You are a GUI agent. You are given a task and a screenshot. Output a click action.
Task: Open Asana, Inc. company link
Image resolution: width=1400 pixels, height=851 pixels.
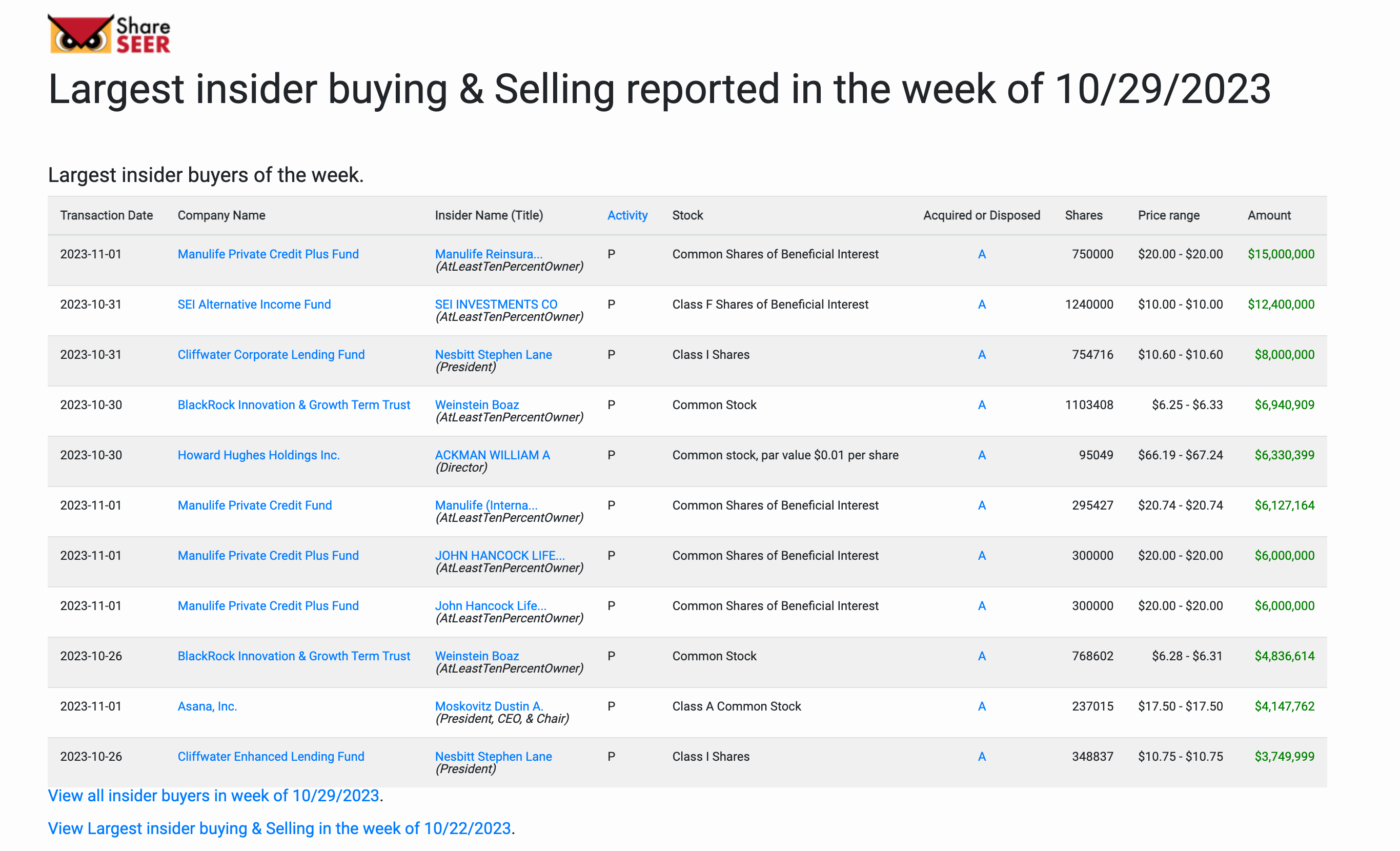[208, 706]
